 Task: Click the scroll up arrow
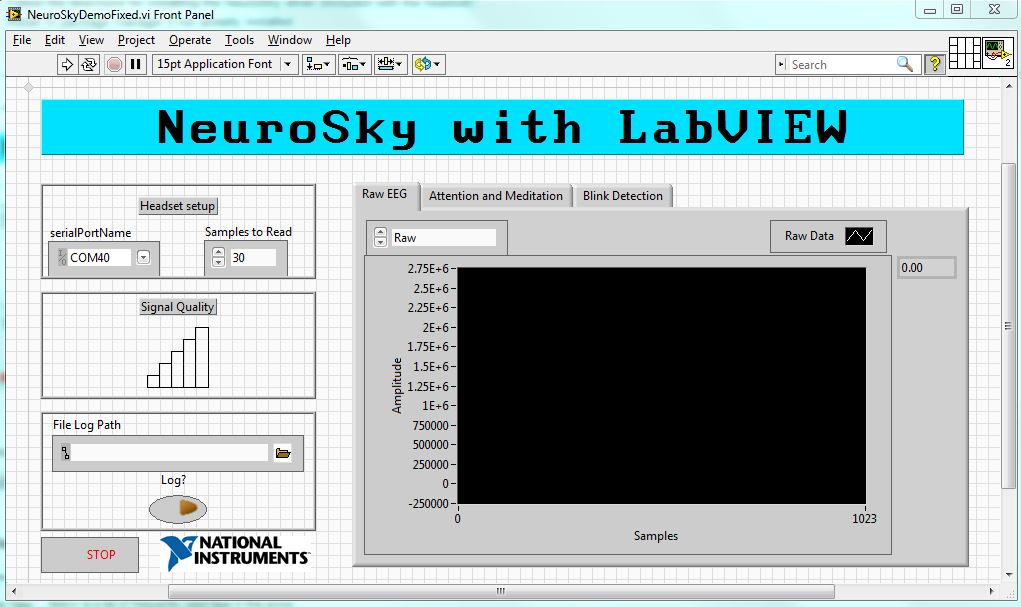tap(1008, 87)
